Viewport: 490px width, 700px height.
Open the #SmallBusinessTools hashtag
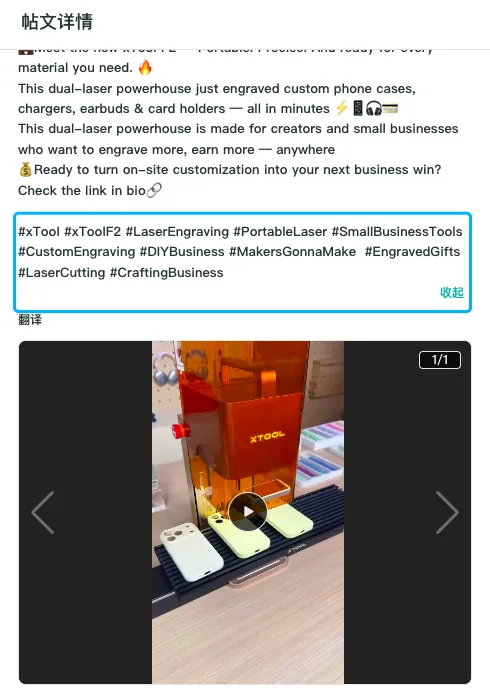[397, 232]
